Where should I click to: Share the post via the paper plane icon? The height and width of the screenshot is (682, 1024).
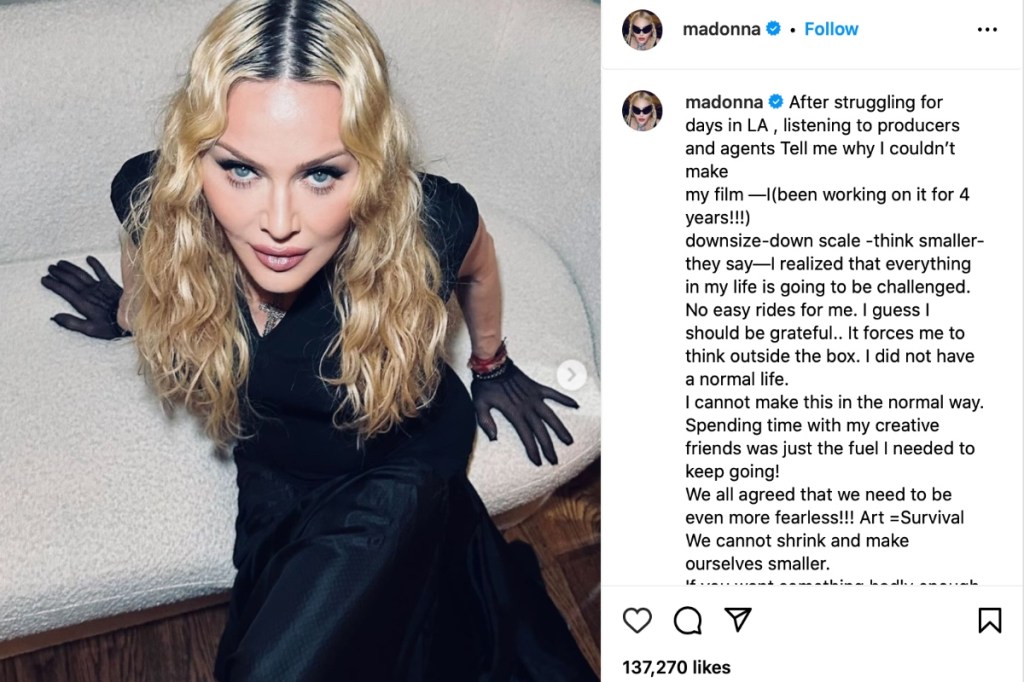click(x=738, y=619)
